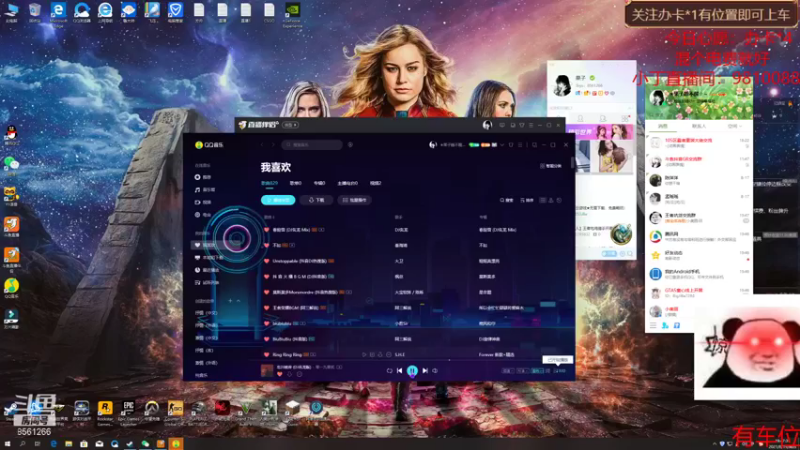The width and height of the screenshot is (800, 450).
Task: Unlike the Ring Ring Ring song heart
Action: point(266,355)
